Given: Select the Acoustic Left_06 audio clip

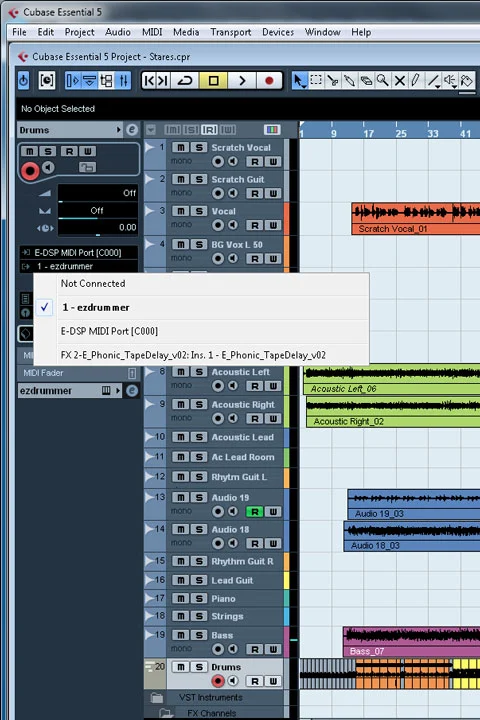Looking at the screenshot, I should [391, 381].
